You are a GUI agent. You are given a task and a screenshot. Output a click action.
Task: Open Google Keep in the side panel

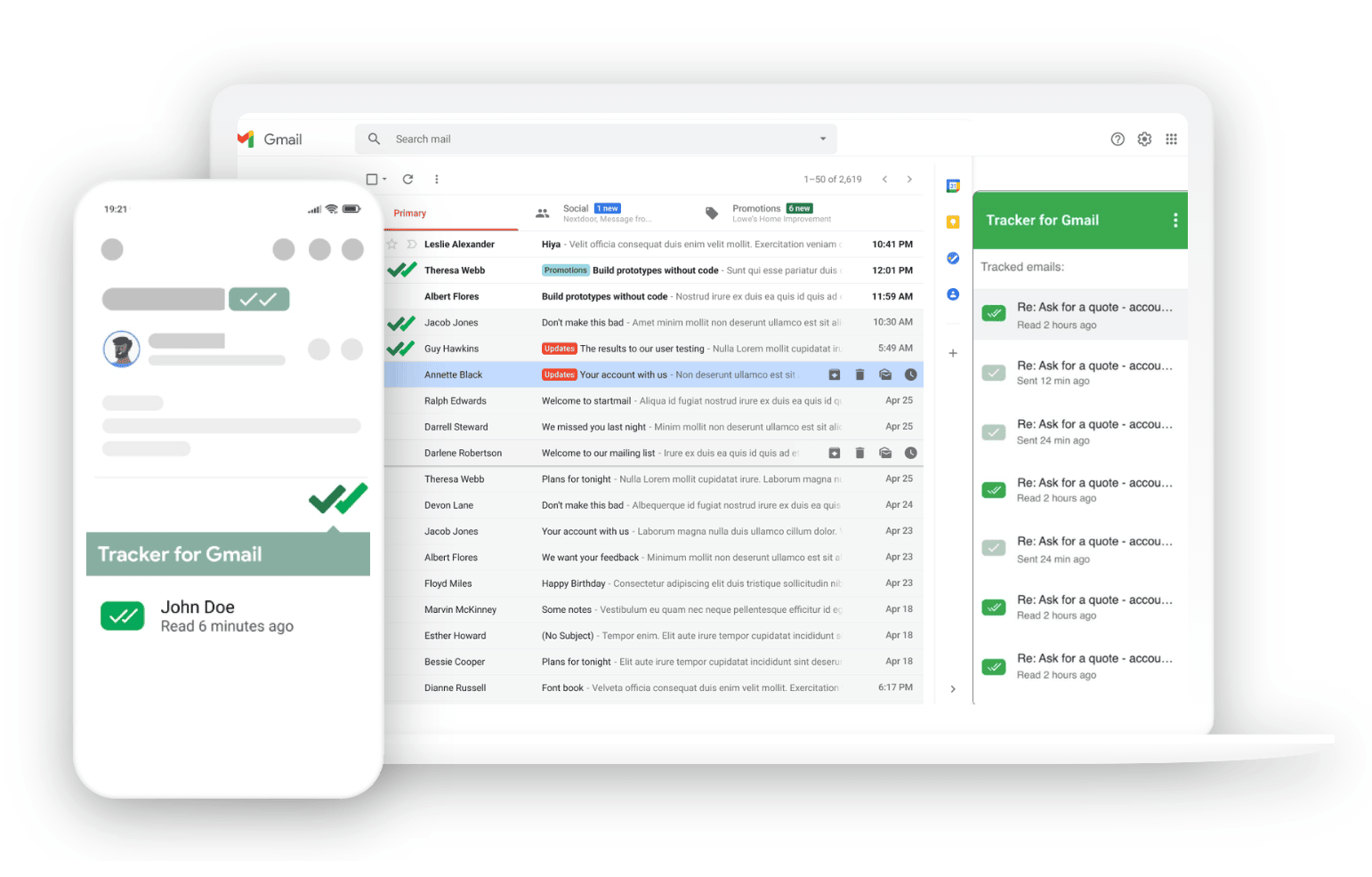pos(952,221)
